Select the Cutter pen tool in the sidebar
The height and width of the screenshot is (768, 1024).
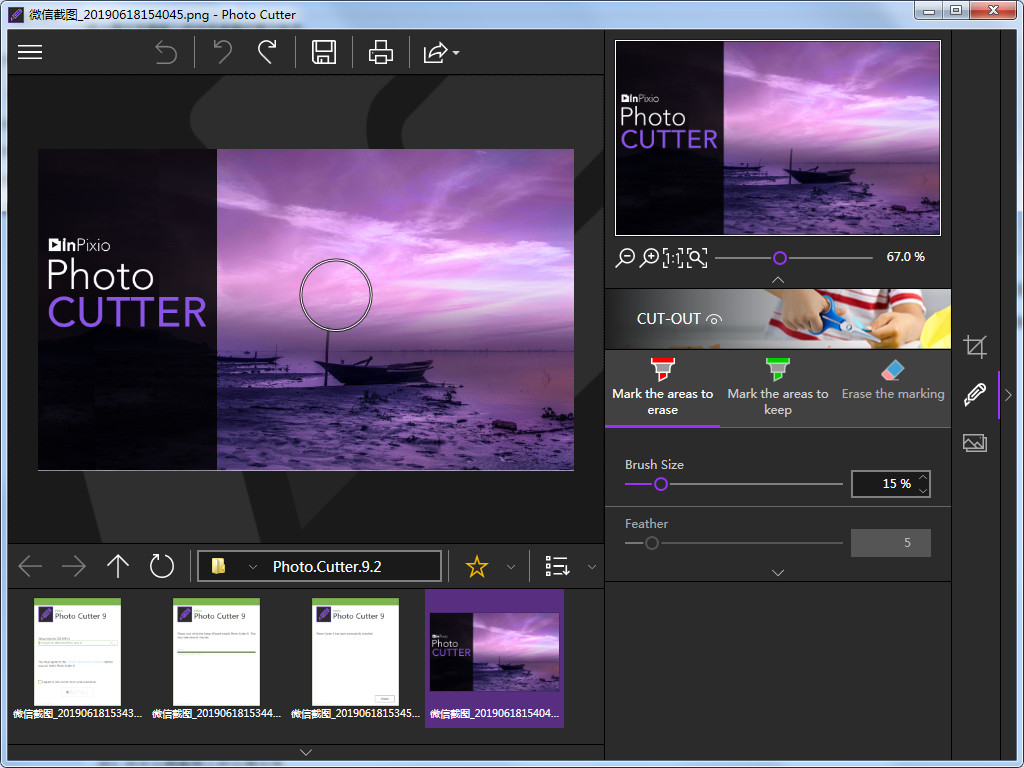pyautogui.click(x=975, y=395)
